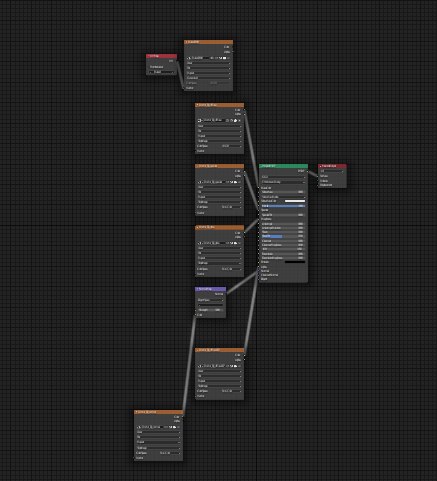This screenshot has width=437, height=481.
Task: Unlink image with X in Roughness texture node
Action: [x=239, y=243]
